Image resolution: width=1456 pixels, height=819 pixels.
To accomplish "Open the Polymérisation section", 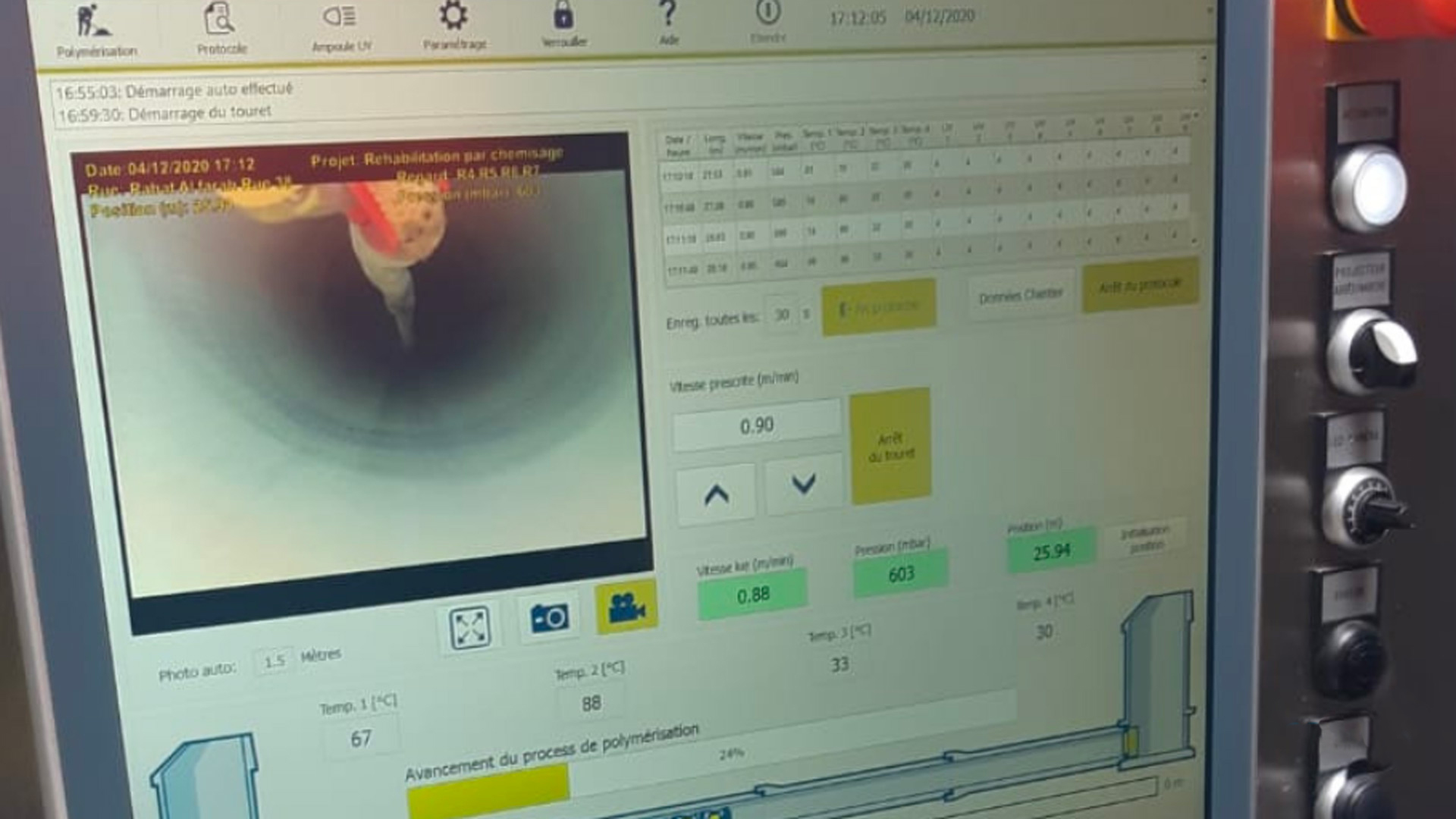I will click(x=96, y=30).
